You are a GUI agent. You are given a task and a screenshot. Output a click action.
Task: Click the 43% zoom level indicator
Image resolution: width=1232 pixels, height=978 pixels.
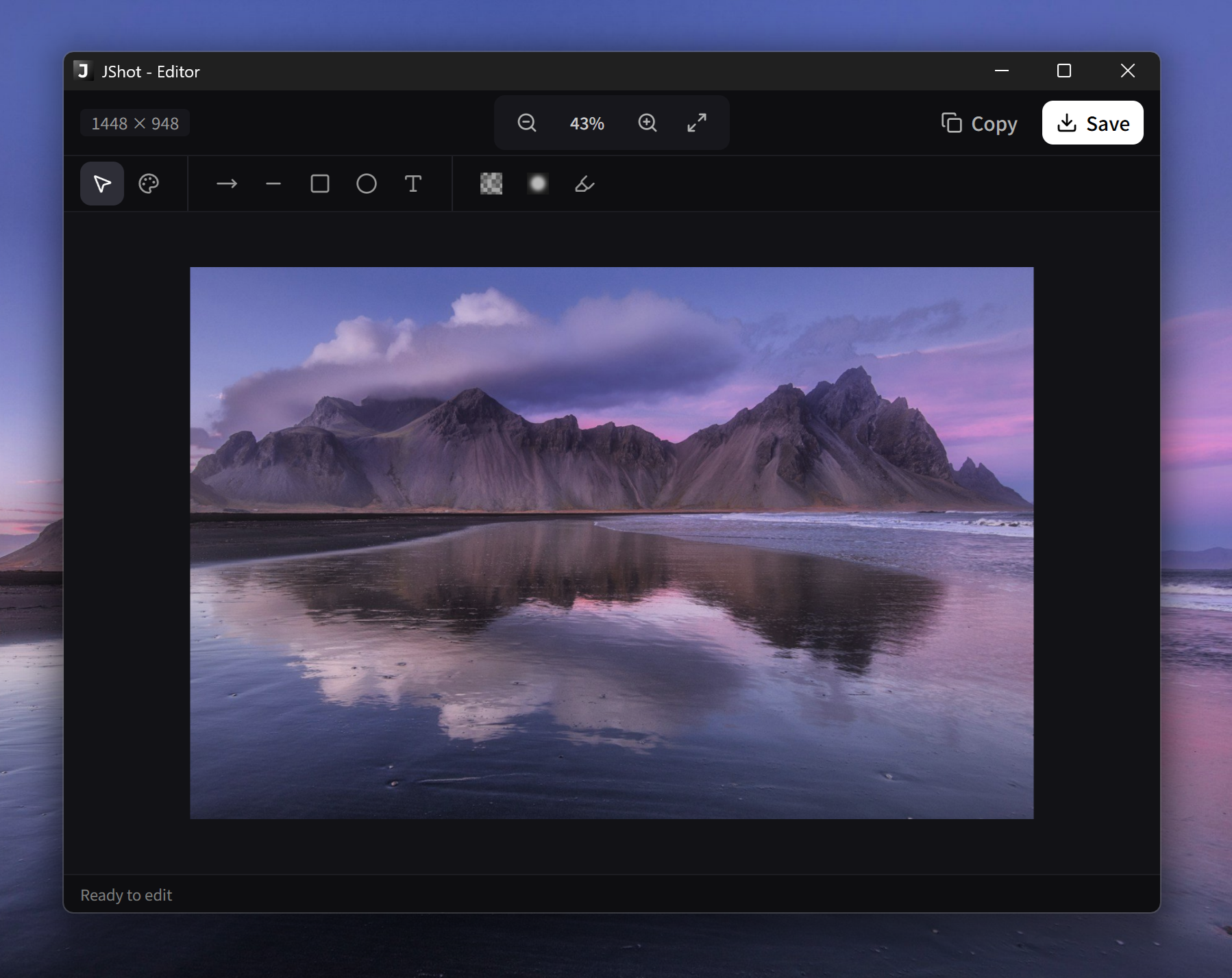587,123
